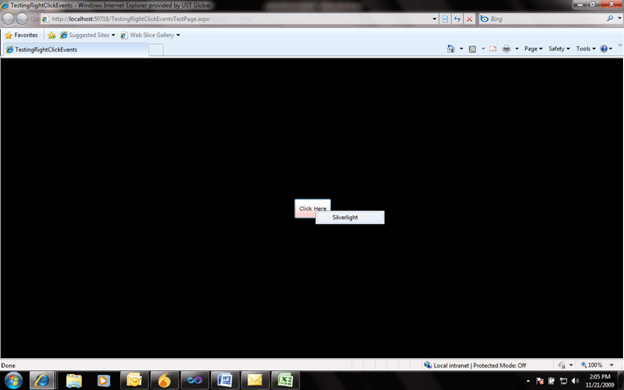Image resolution: width=624 pixels, height=390 pixels.
Task: Open the Tools menu
Action: (586, 49)
